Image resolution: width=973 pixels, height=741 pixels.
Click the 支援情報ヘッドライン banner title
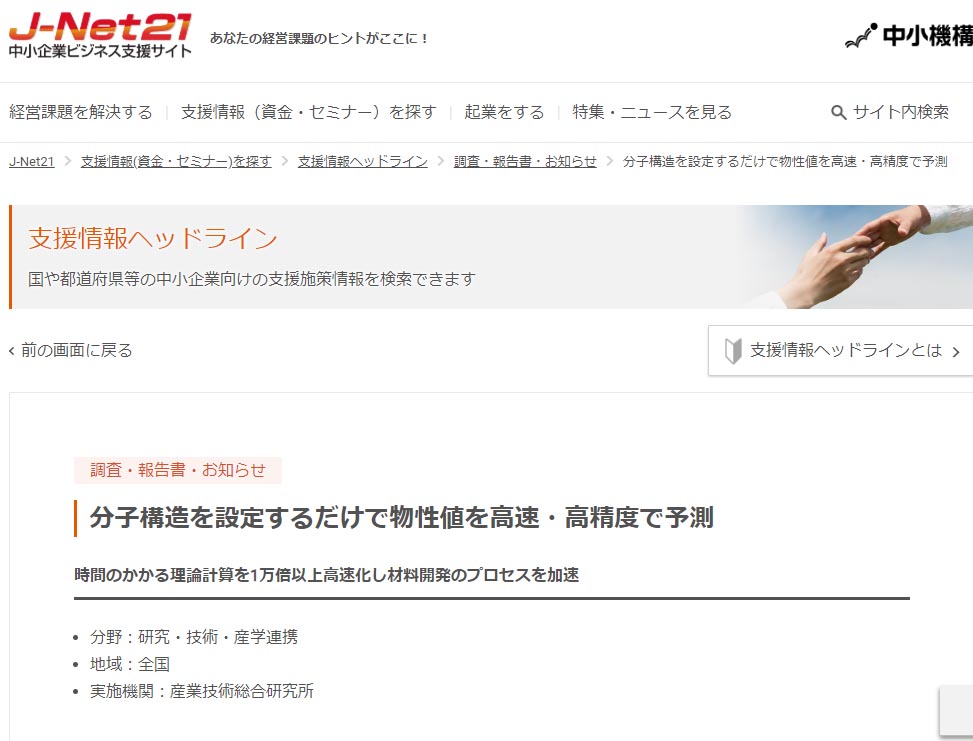(x=153, y=239)
